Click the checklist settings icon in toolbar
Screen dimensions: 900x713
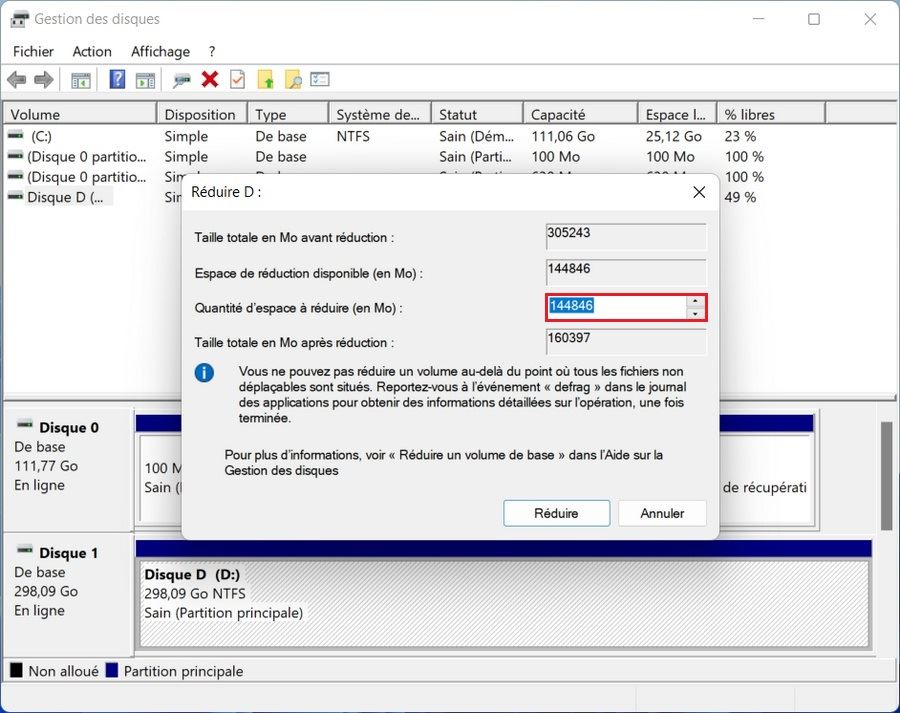[x=320, y=80]
